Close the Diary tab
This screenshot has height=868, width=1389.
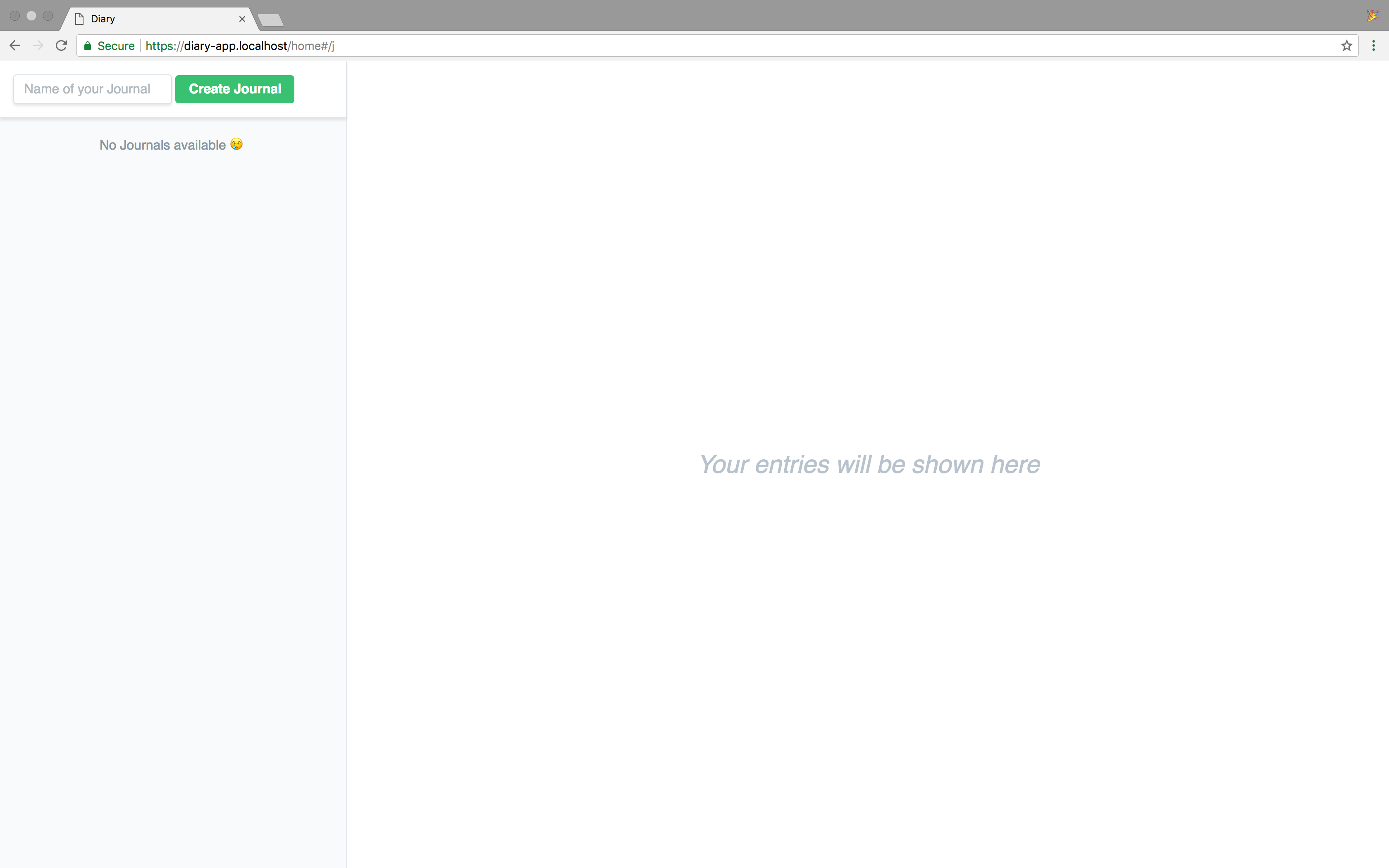[x=242, y=19]
